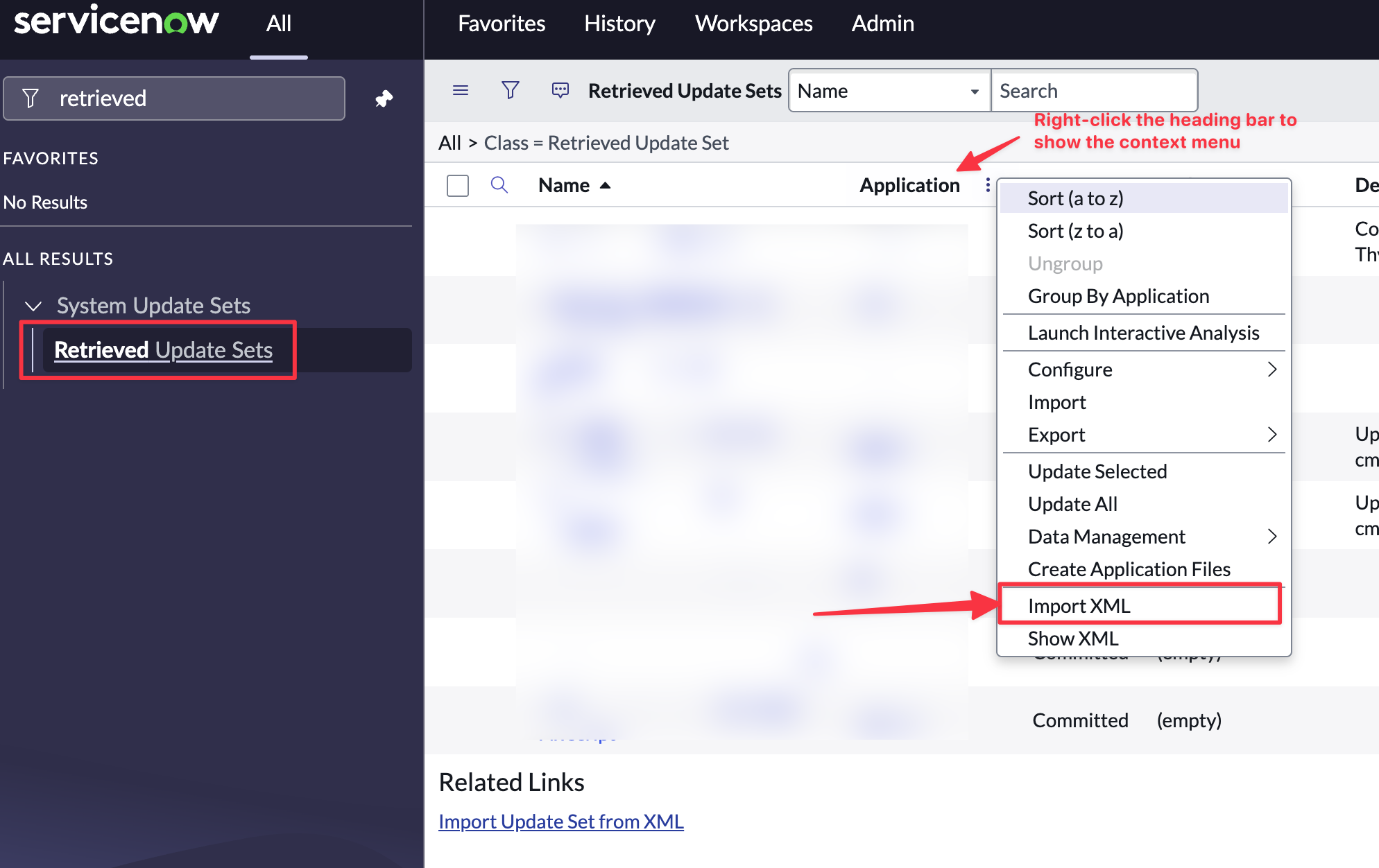Select Create Application Files
The image size is (1379, 868).
point(1145,569)
